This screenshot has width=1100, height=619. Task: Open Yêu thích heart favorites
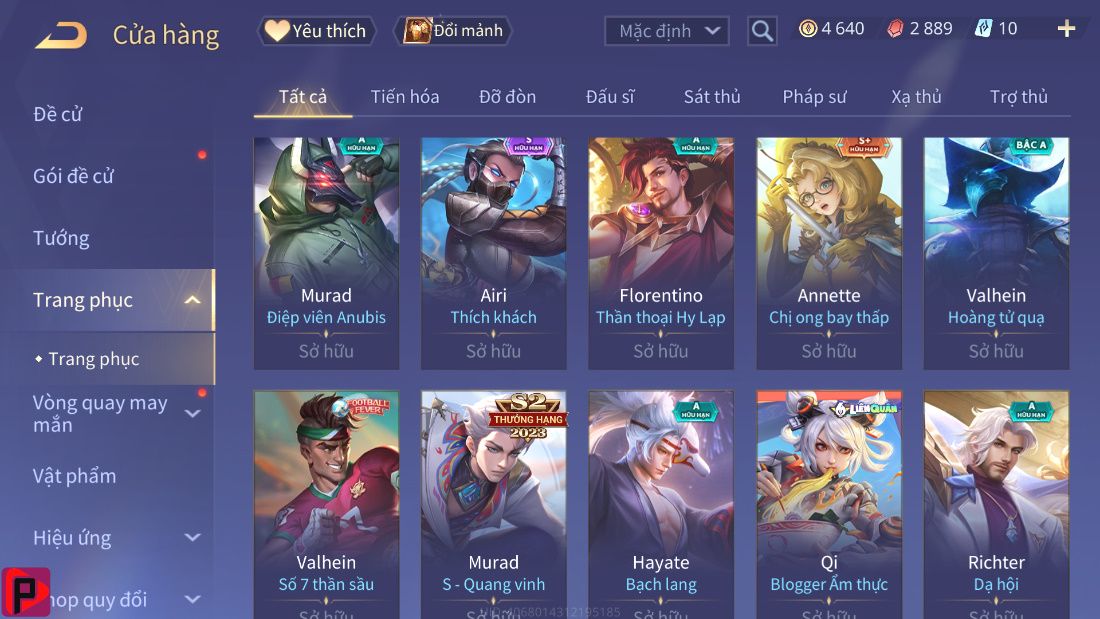[316, 31]
